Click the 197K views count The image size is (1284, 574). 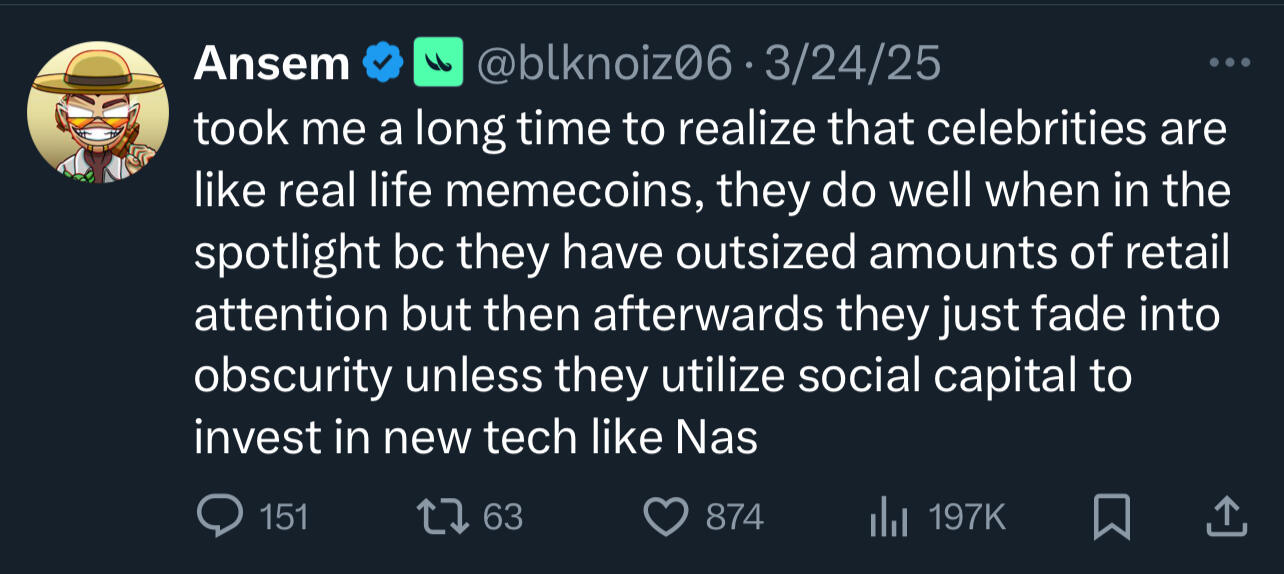966,517
